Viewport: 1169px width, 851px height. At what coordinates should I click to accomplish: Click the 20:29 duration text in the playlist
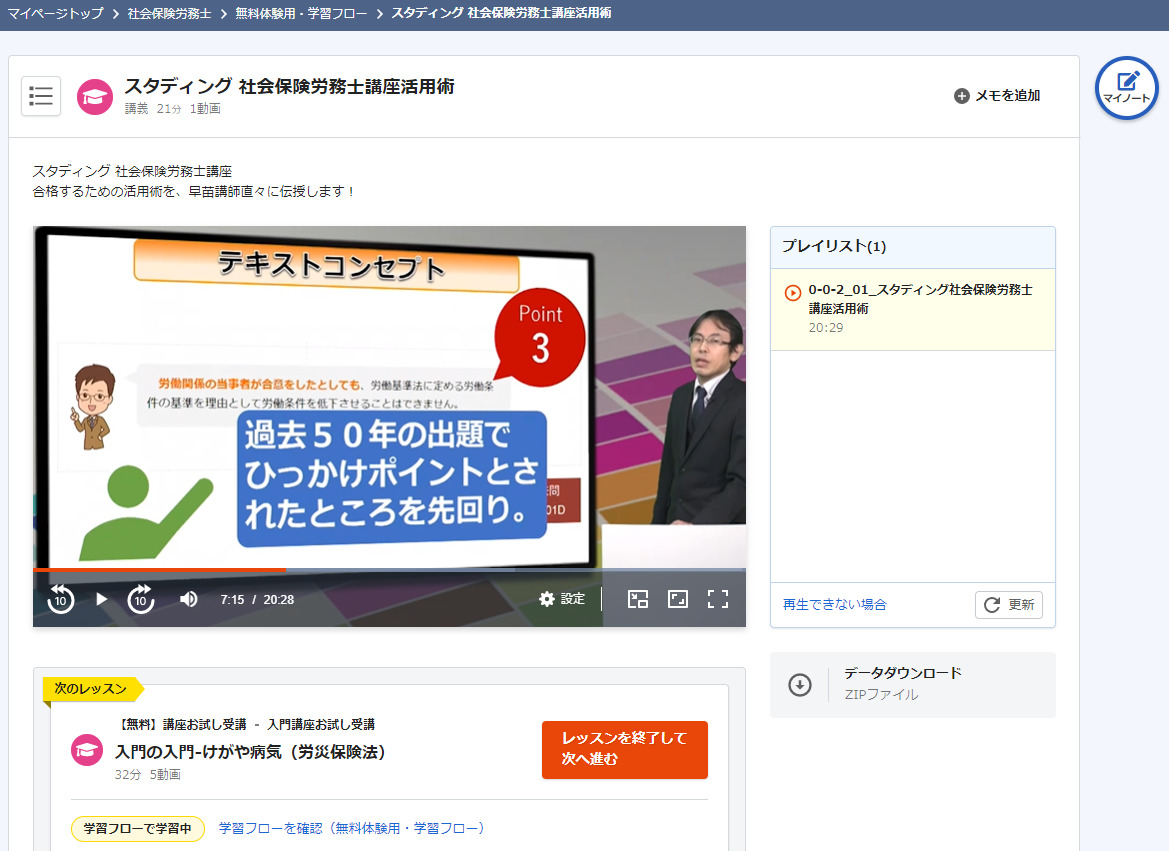(826, 328)
